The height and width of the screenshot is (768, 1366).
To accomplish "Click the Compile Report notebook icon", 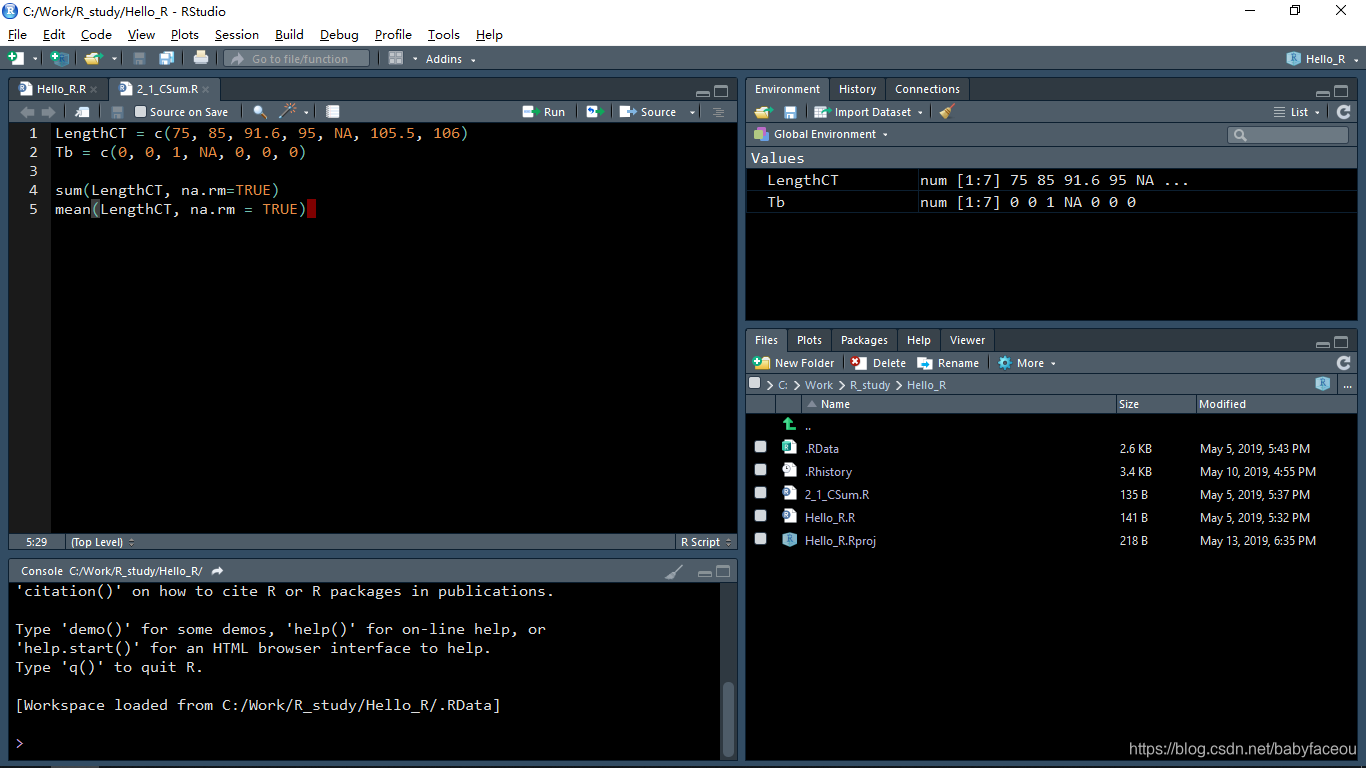I will pos(333,112).
